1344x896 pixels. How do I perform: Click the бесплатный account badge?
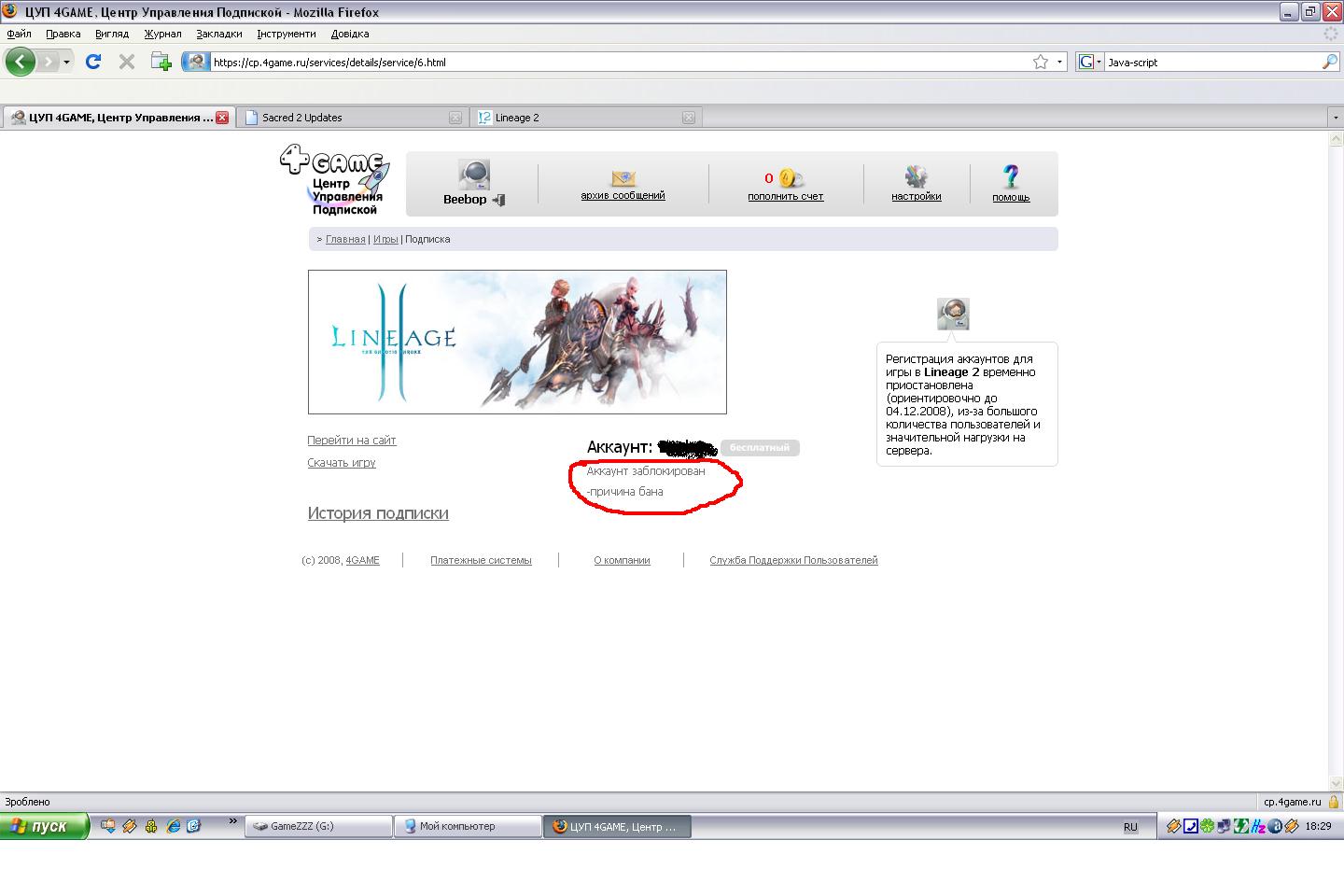[760, 448]
